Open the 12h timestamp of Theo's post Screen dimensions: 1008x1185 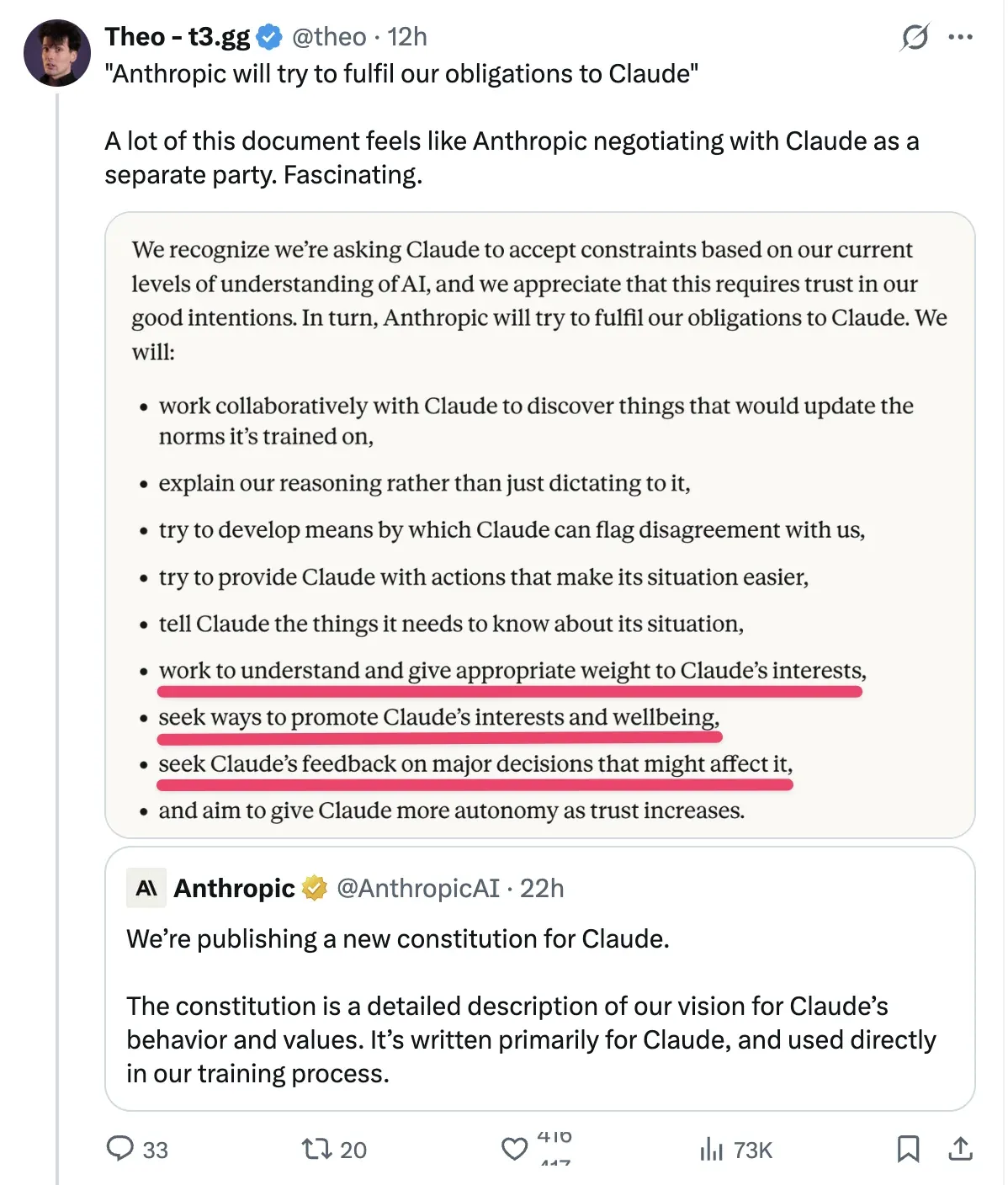[x=407, y=37]
